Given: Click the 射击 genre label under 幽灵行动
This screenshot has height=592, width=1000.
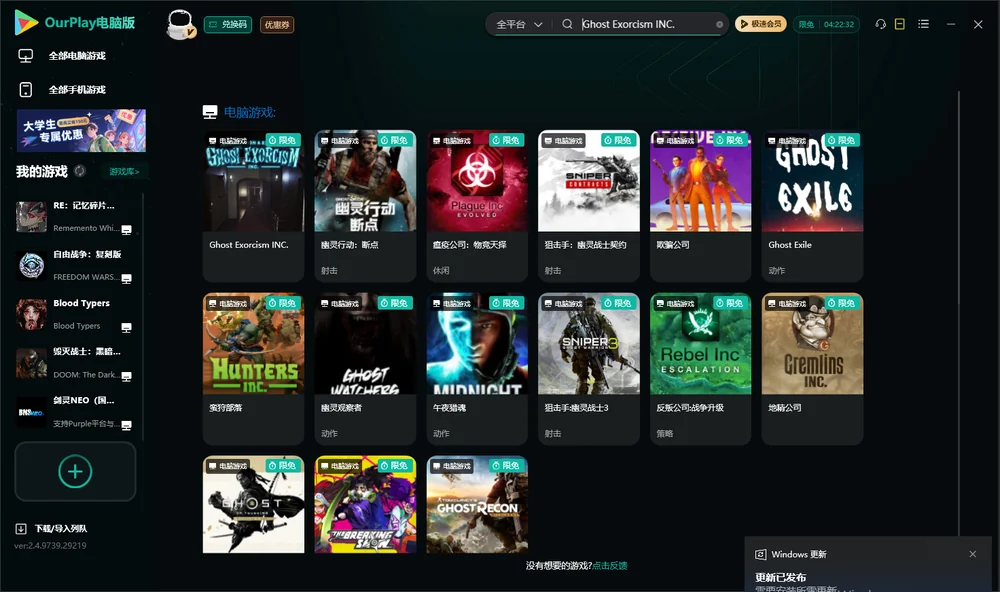Looking at the screenshot, I should pyautogui.click(x=329, y=270).
